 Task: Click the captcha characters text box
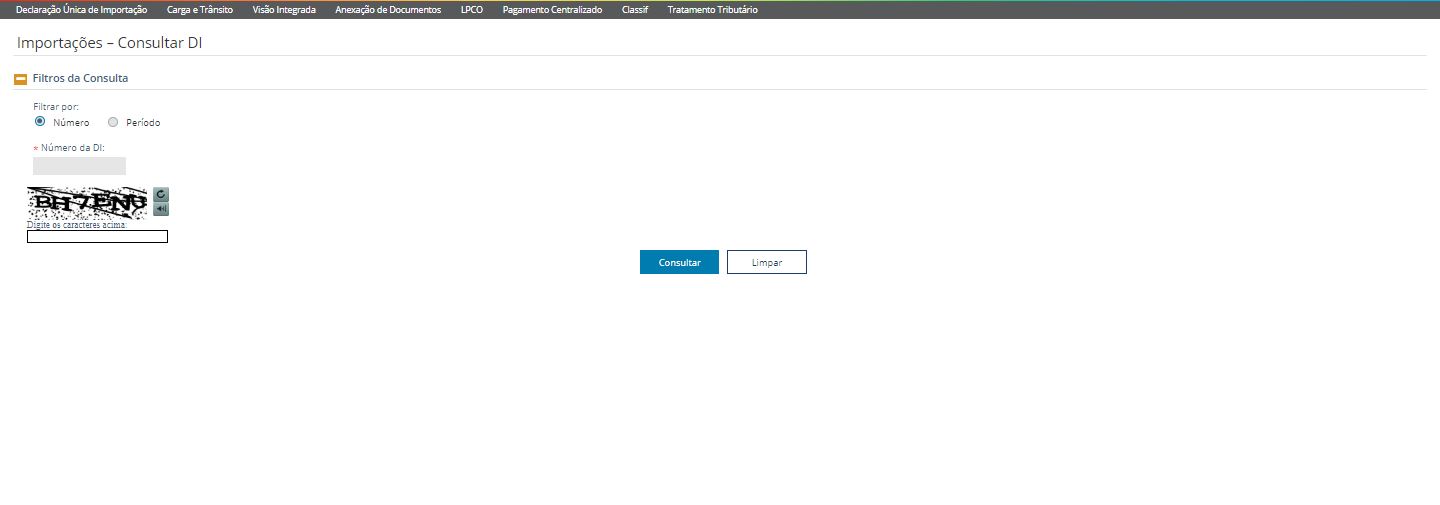pos(97,237)
